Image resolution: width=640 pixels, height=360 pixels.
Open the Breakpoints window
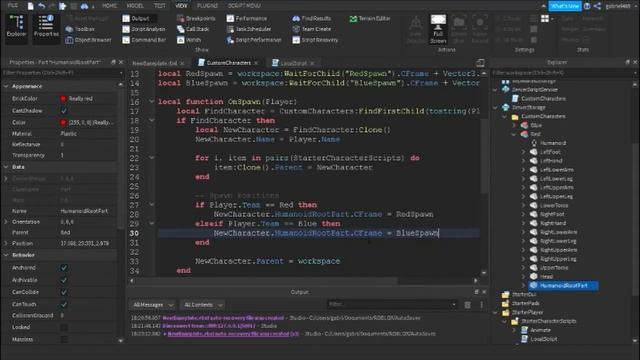pyautogui.click(x=196, y=18)
